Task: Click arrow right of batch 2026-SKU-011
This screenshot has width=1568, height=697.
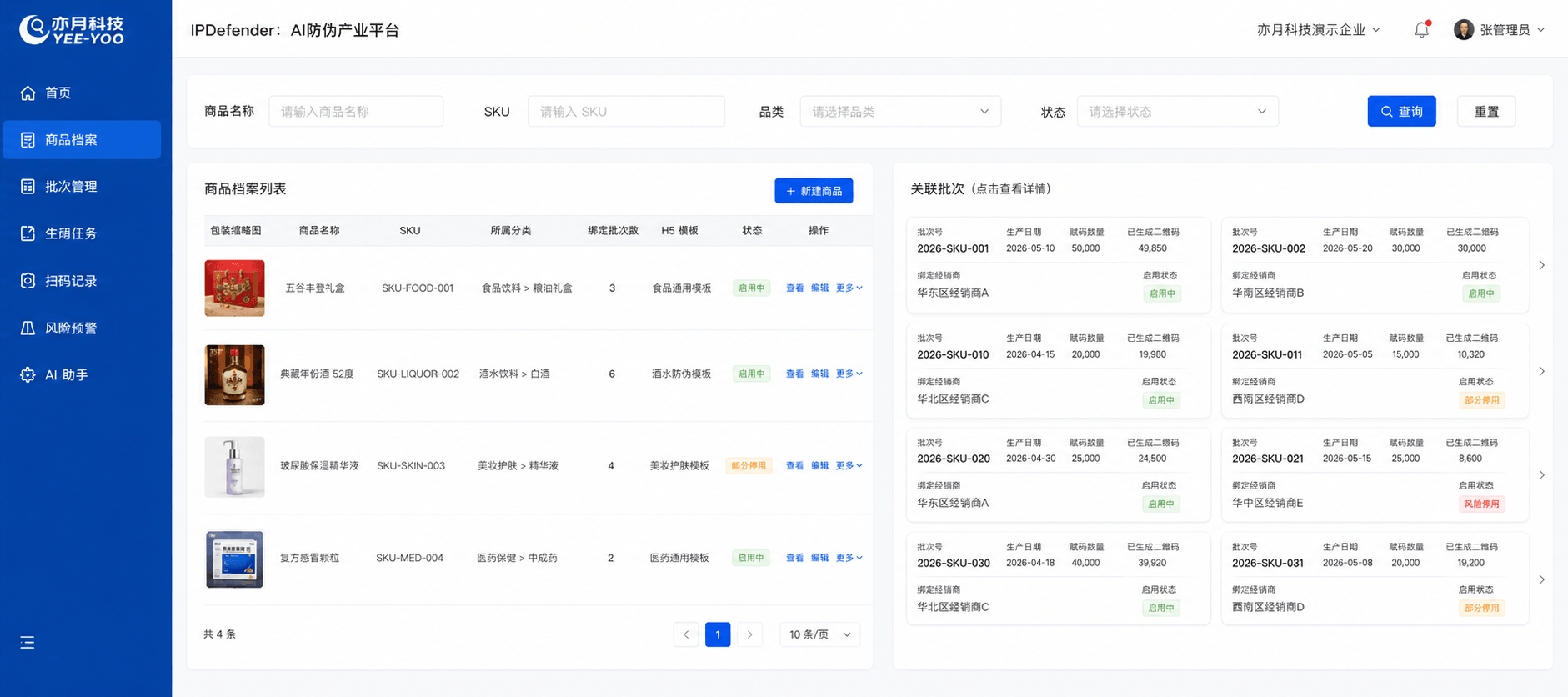Action: tap(1541, 371)
